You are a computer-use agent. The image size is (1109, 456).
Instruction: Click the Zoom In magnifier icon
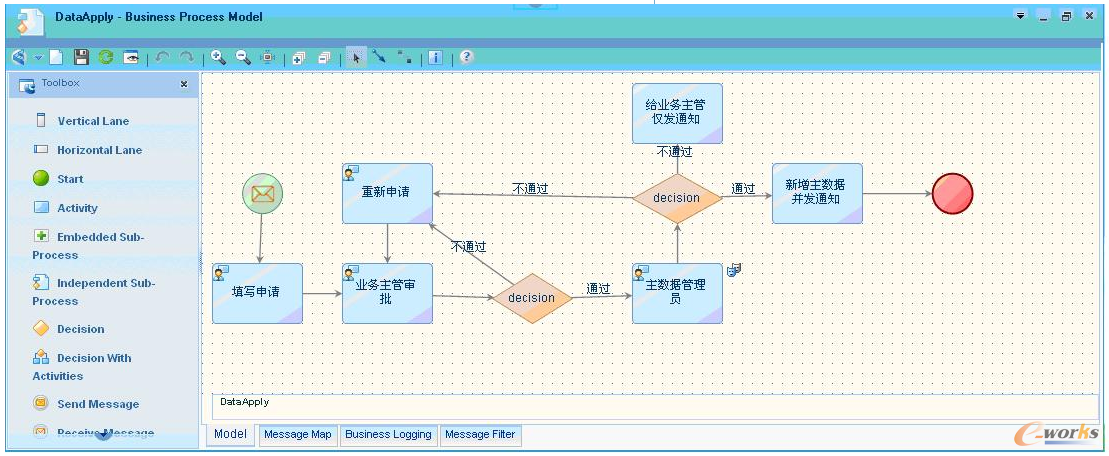(218, 58)
